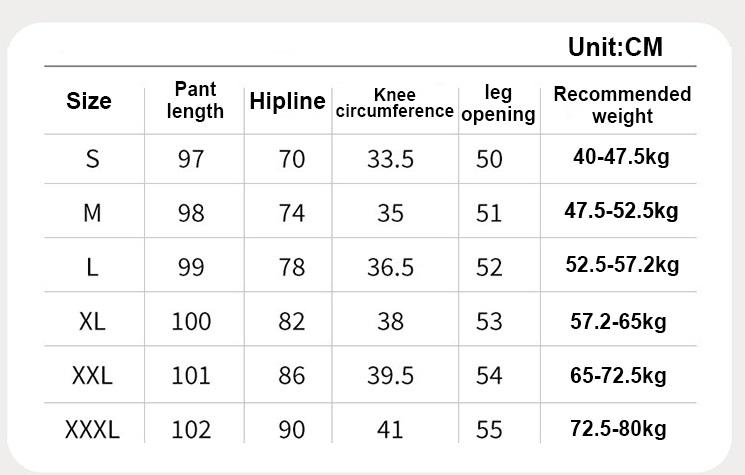Click the "Size" column header
Image resolution: width=745 pixels, height=475 pixels.
(x=89, y=101)
